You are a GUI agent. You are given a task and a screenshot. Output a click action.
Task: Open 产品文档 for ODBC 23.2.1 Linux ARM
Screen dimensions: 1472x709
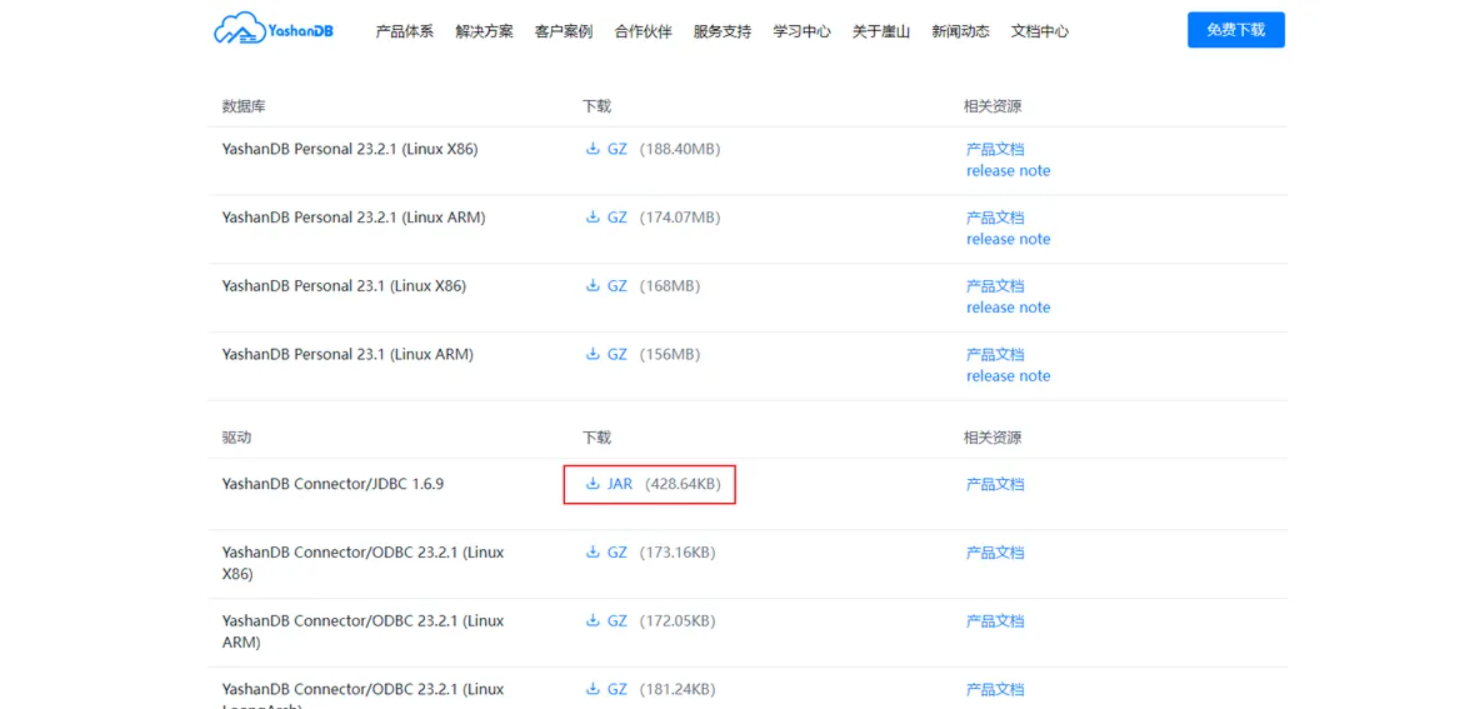point(995,621)
